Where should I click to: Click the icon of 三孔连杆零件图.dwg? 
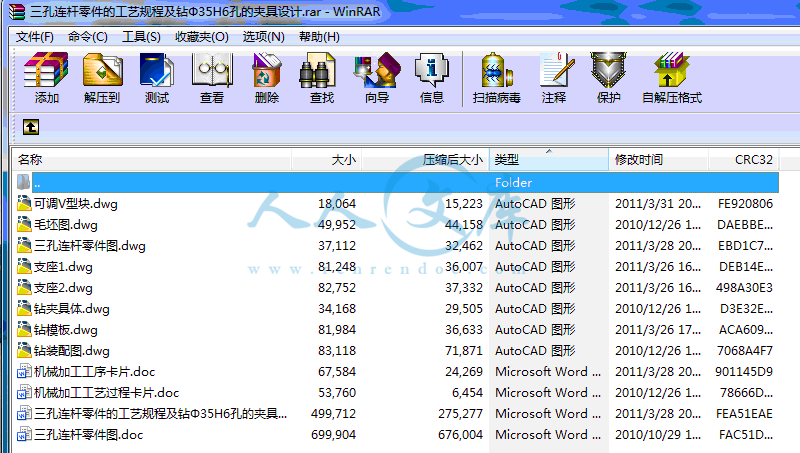click(24, 245)
